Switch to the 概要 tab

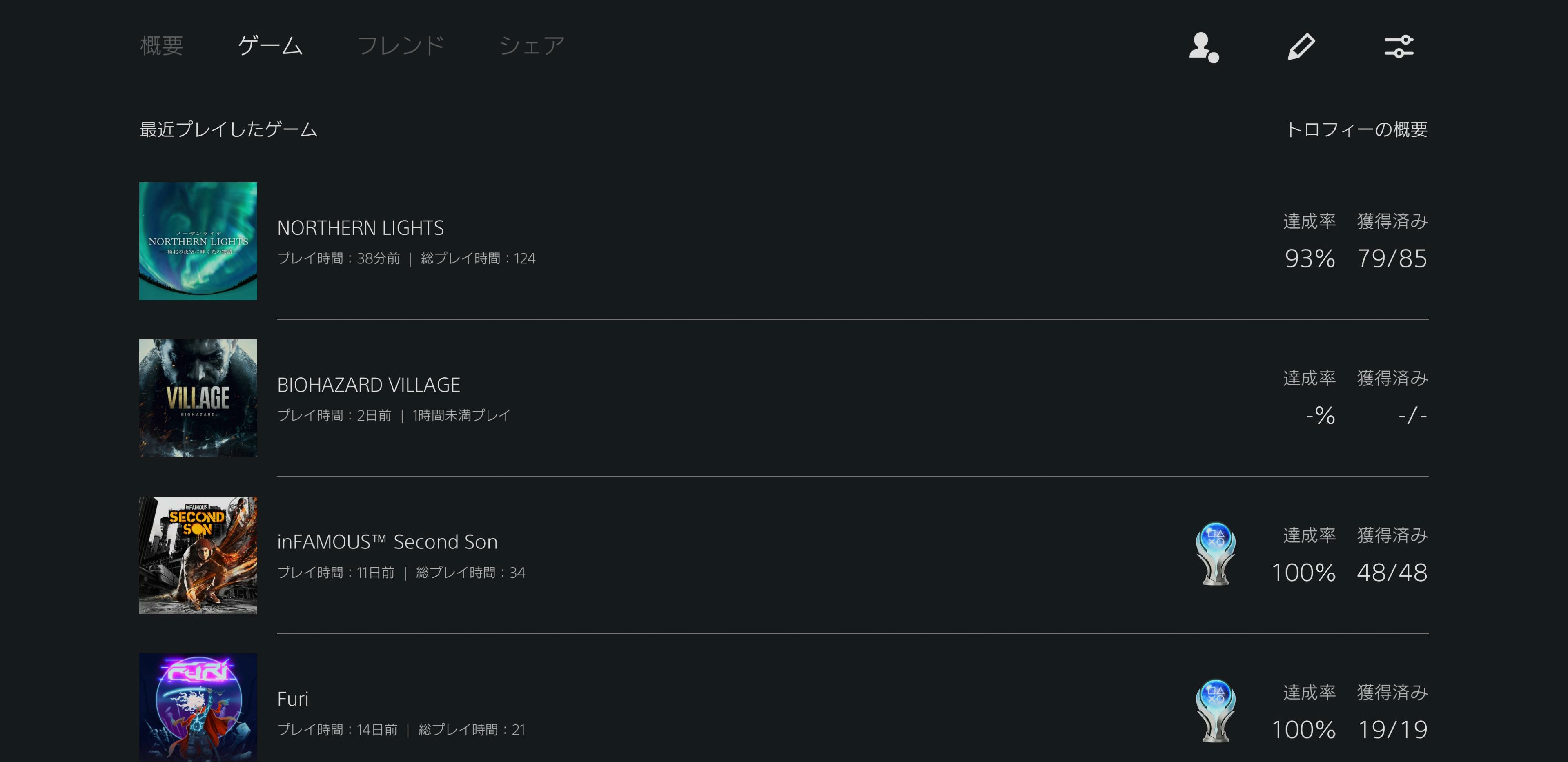point(161,46)
